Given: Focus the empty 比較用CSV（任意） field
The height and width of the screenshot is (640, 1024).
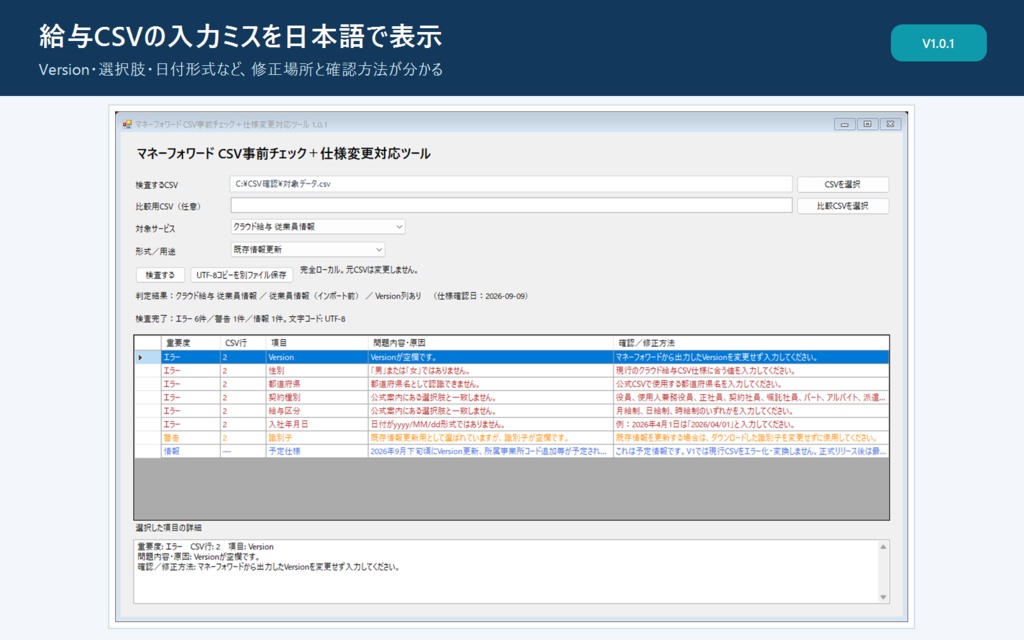Looking at the screenshot, I should click(x=511, y=206).
